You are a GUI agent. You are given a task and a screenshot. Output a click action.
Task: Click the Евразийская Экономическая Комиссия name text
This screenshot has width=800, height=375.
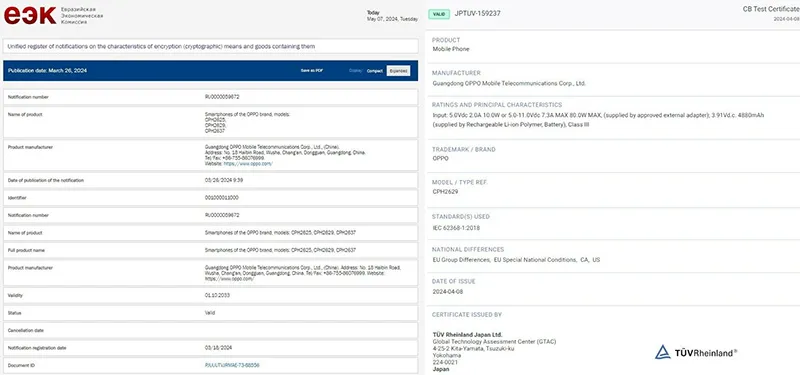click(82, 16)
